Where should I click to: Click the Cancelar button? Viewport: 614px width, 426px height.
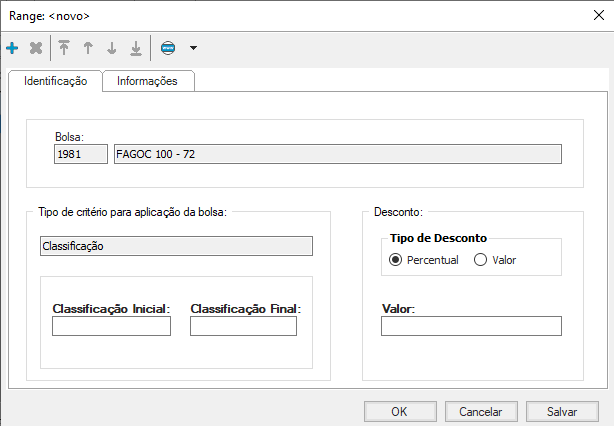[x=480, y=411]
